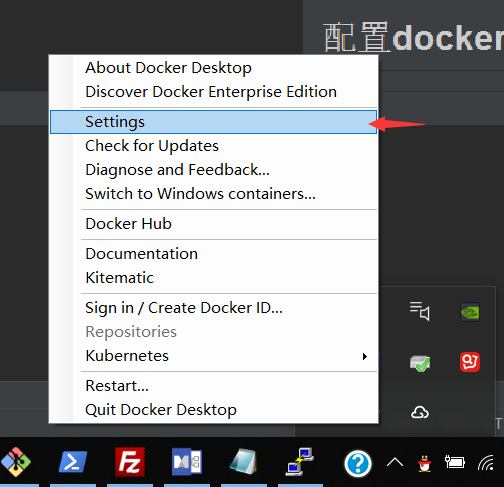Click Sign in / Create Docker ID
The width and height of the screenshot is (504, 487).
point(184,308)
